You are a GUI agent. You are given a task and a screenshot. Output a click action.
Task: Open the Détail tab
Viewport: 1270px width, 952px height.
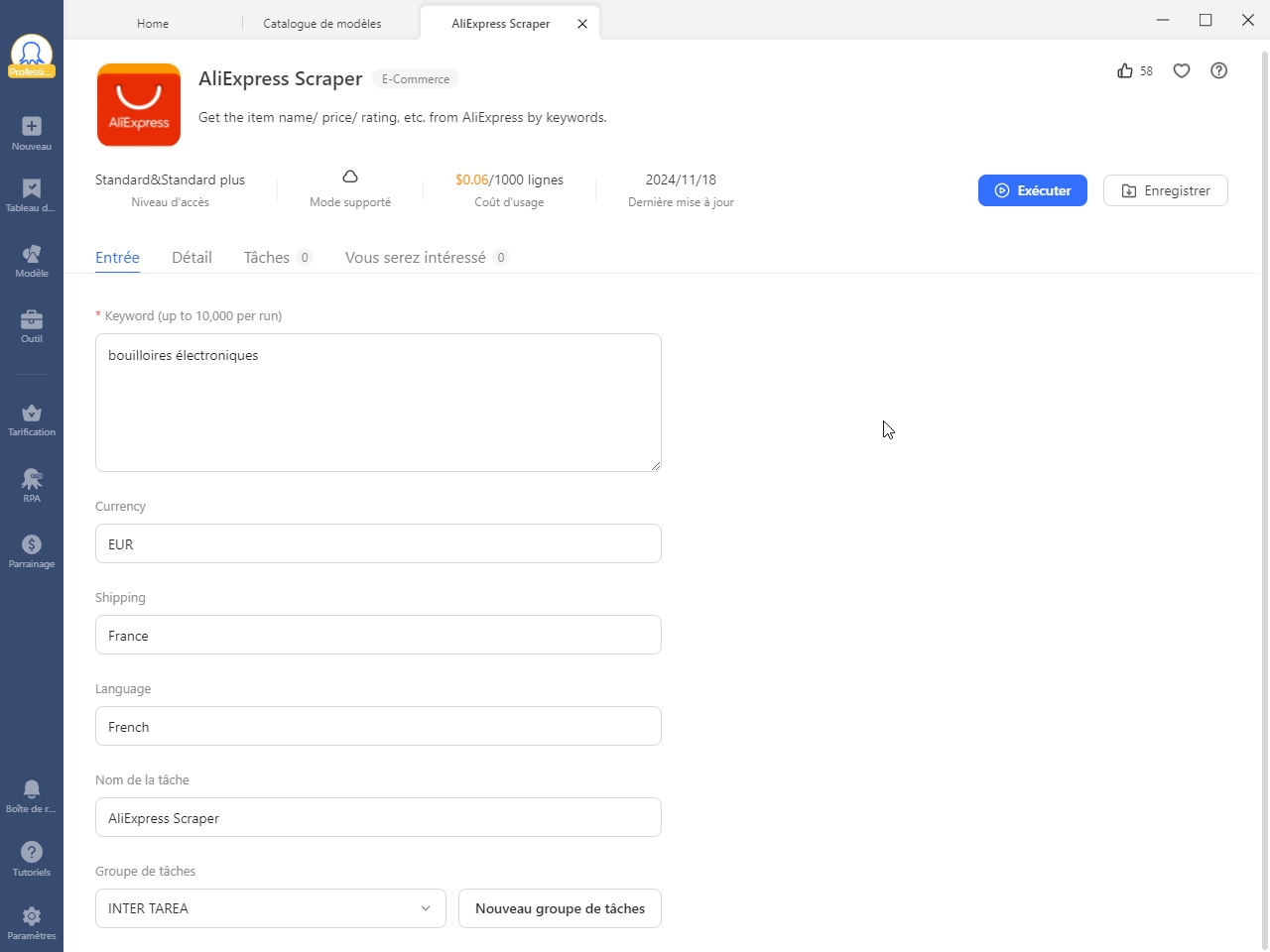pos(191,258)
